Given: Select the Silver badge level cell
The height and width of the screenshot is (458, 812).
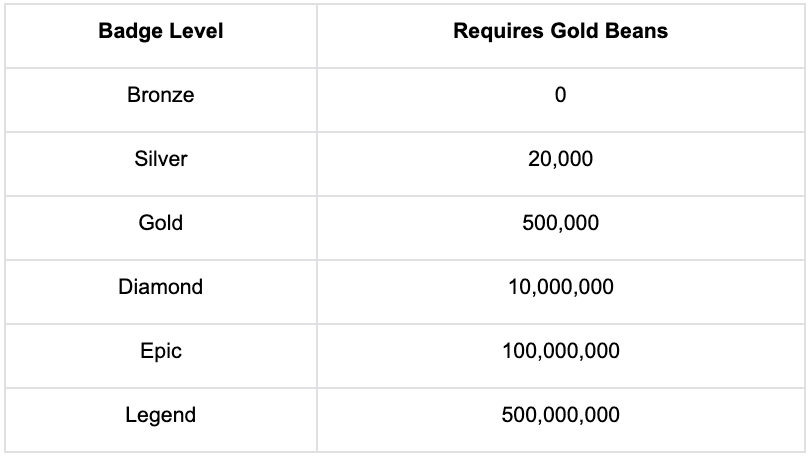Looking at the screenshot, I should point(161,159).
